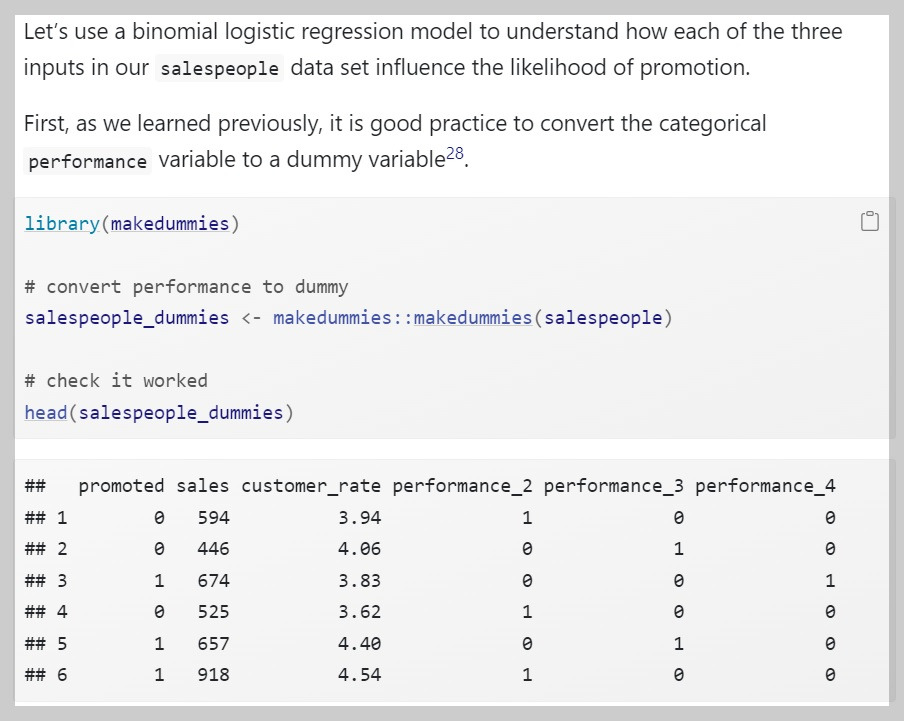Click salespeople_dummies inside the head() call
The height and width of the screenshot is (721, 904).
point(181,412)
